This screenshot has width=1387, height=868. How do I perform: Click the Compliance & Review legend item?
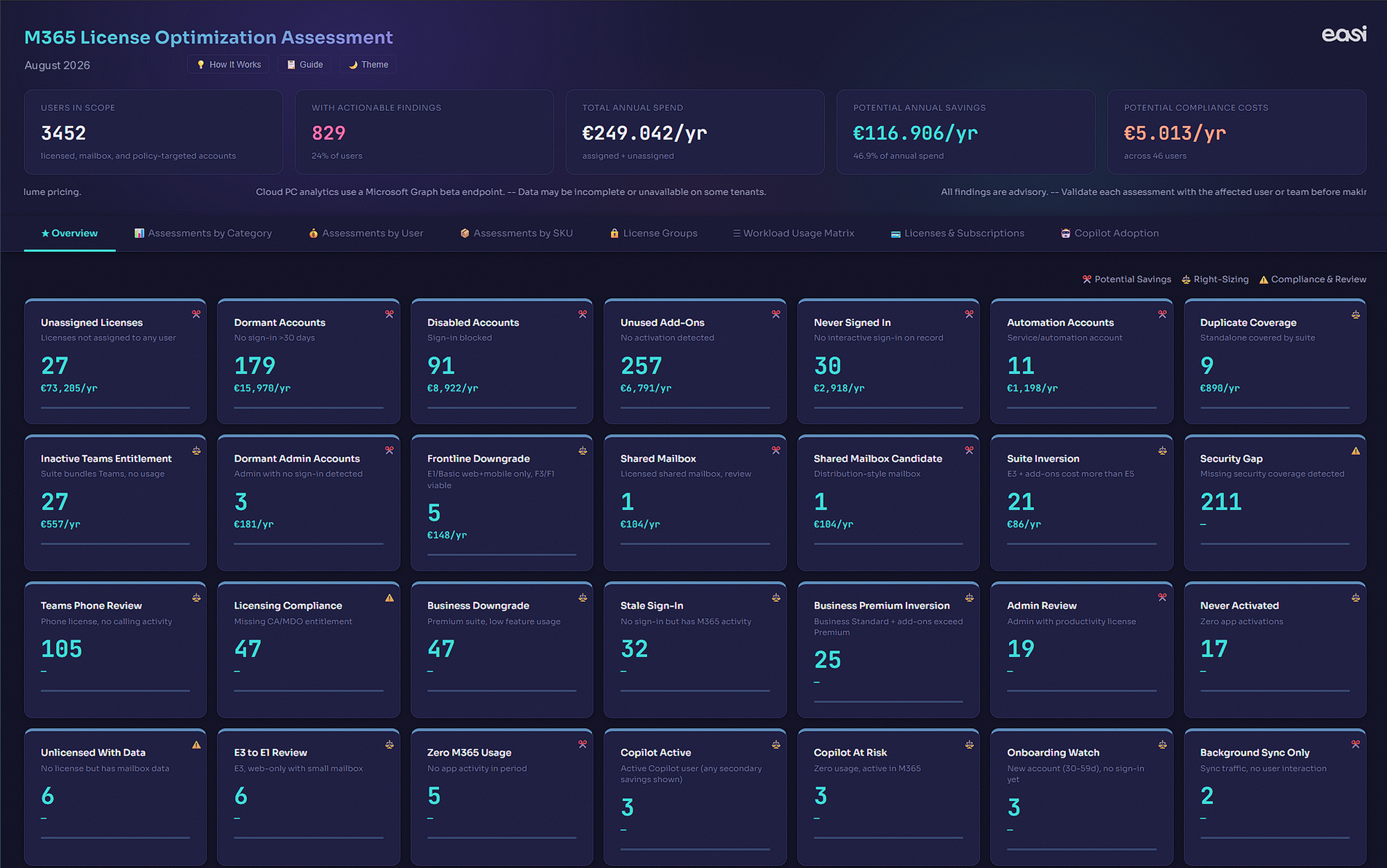point(1313,279)
